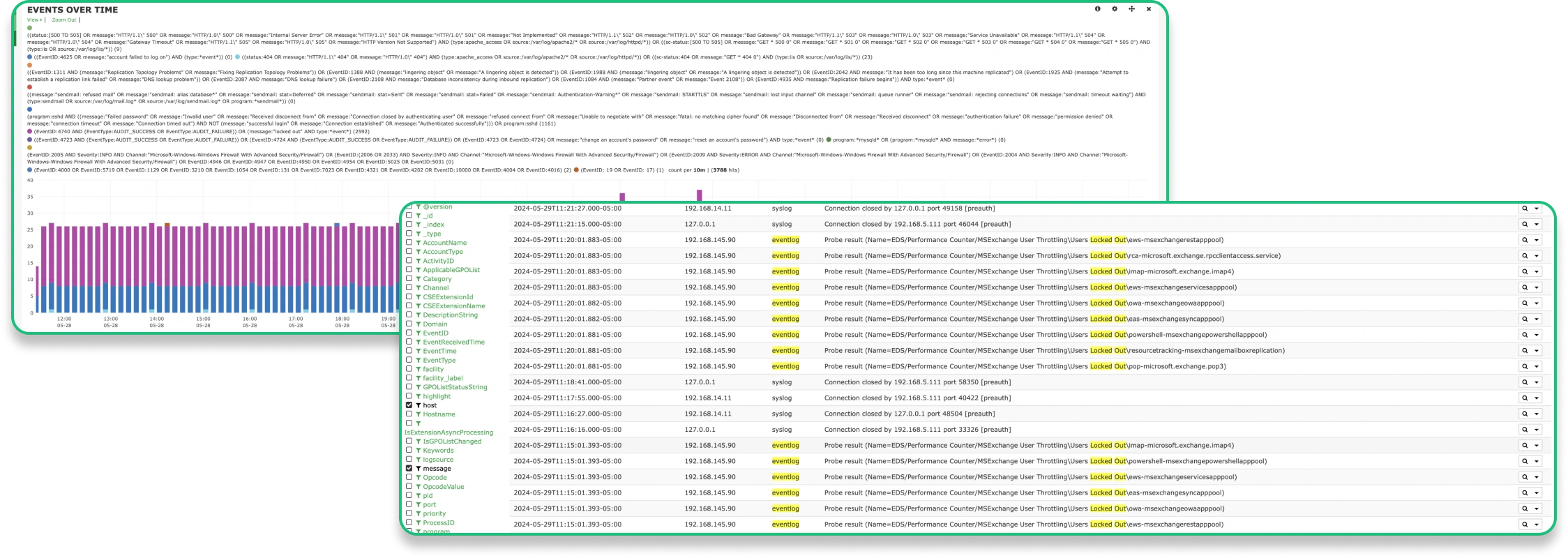The width and height of the screenshot is (1568, 558).
Task: Click host 127.0.0.1 in 11:16:16 row
Action: (x=700, y=430)
